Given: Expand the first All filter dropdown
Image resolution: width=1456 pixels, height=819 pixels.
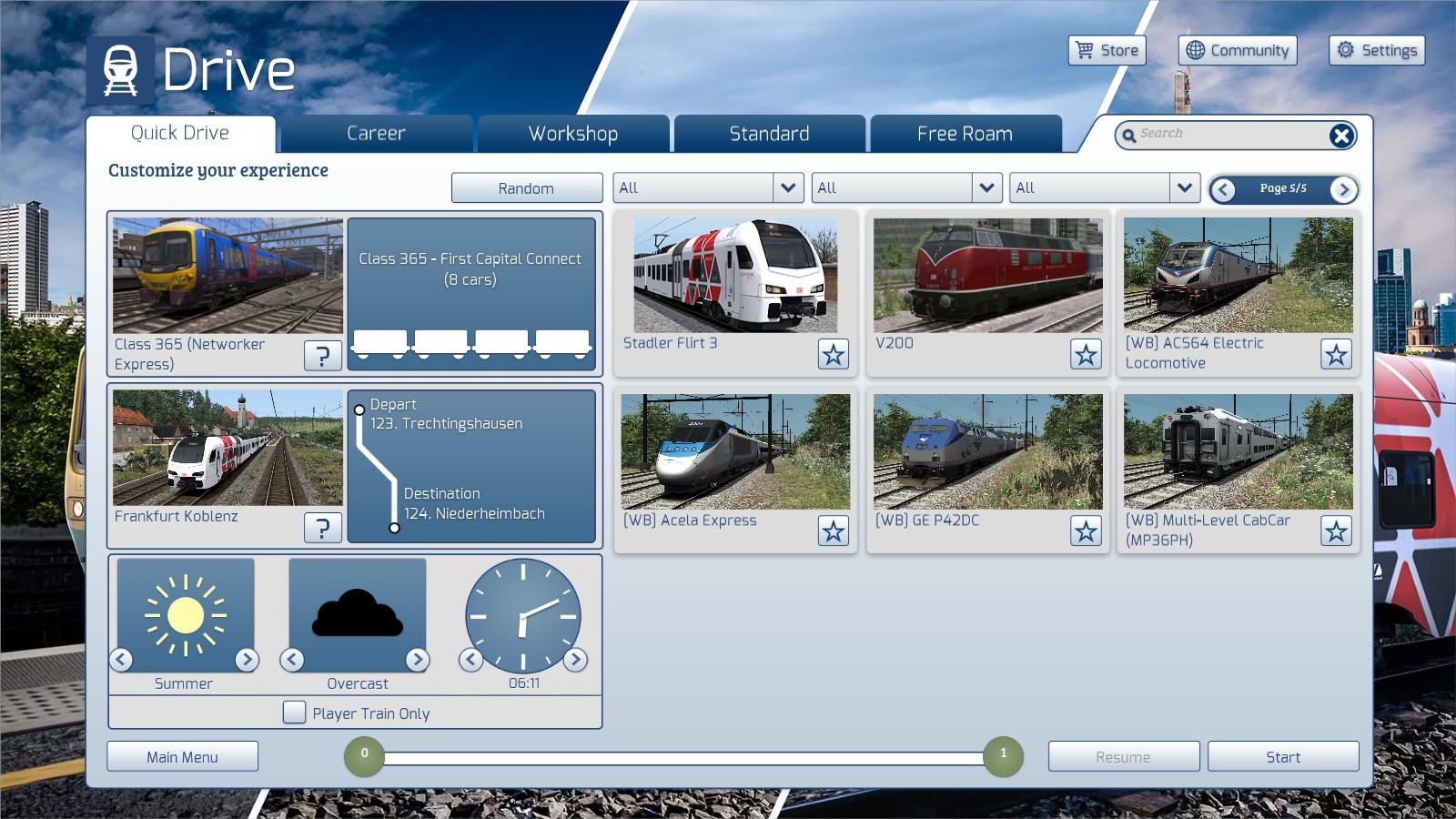Looking at the screenshot, I should (788, 187).
